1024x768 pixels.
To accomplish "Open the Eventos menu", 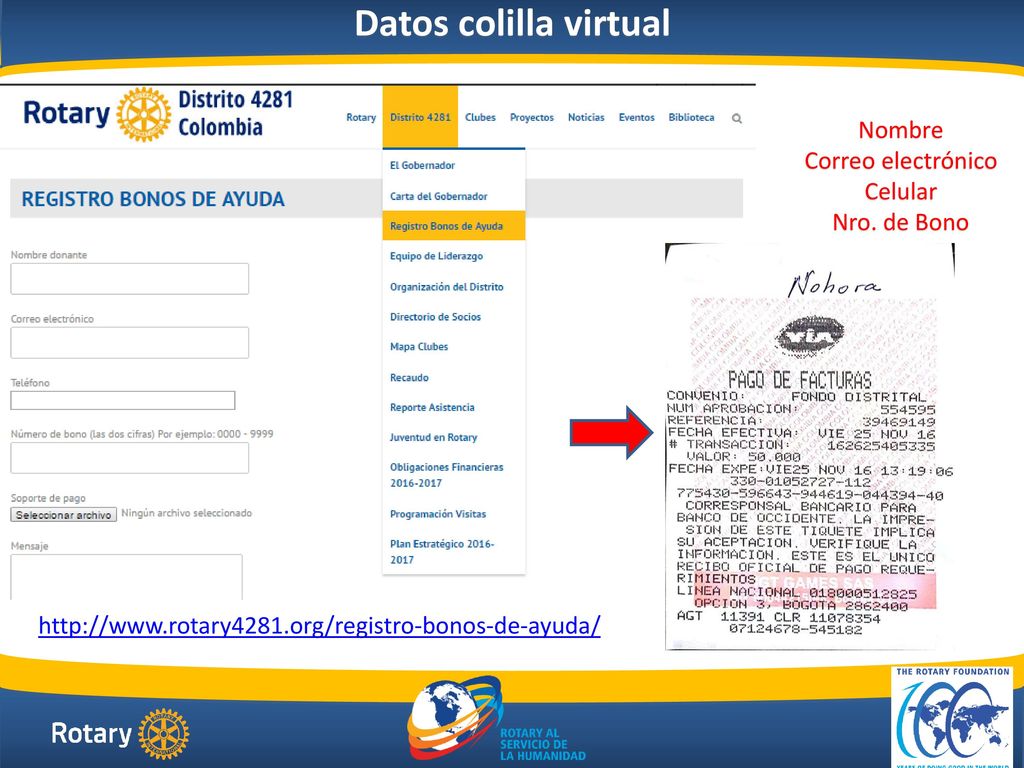I will [x=637, y=118].
